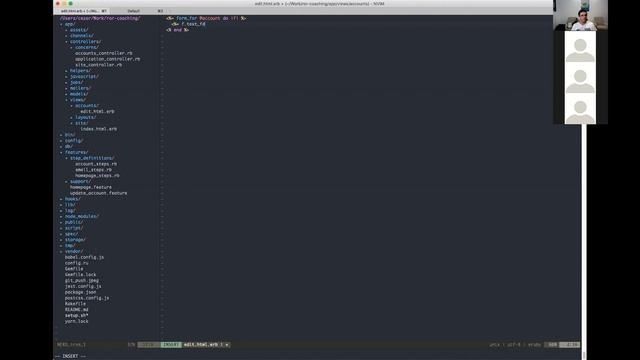This screenshot has width=640, height=360.
Task: Expand the helpers/ folder
Action: 80,71
